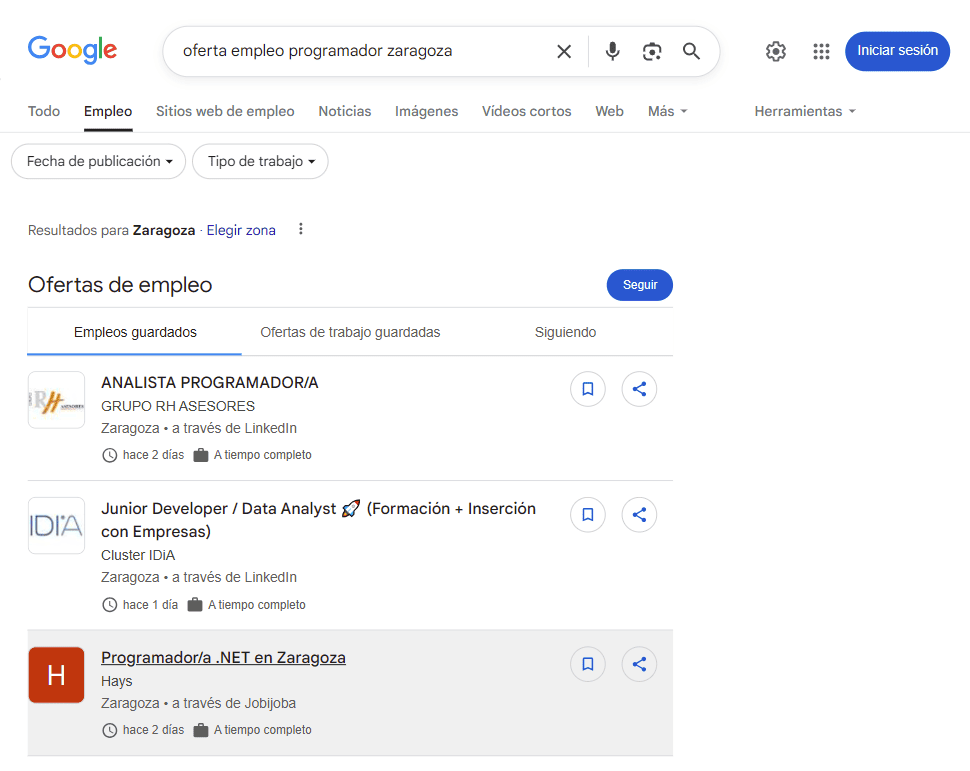Open the Tipo de trabajo dropdown

(x=260, y=161)
